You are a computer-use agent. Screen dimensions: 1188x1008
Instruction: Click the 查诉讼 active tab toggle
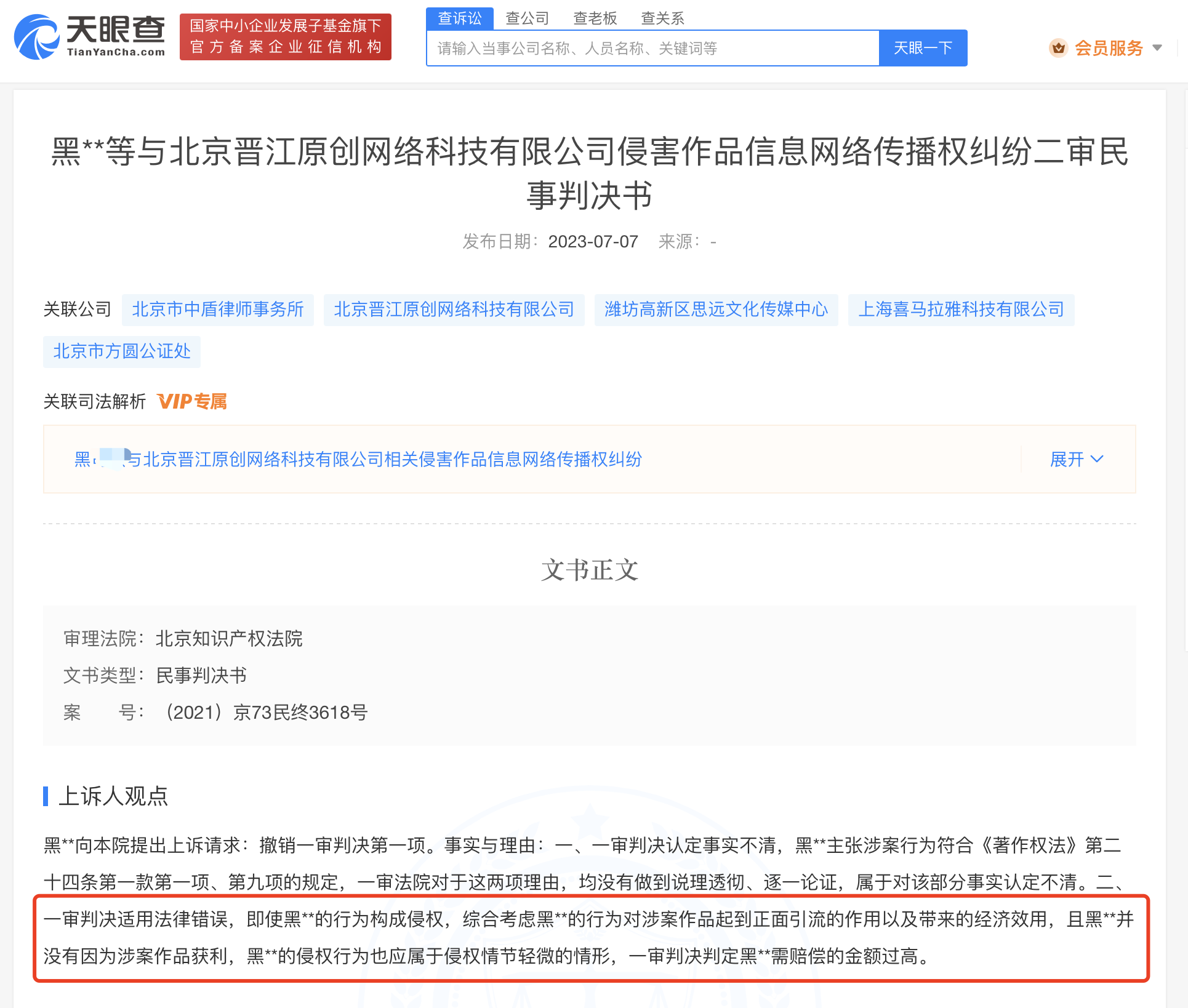point(459,18)
